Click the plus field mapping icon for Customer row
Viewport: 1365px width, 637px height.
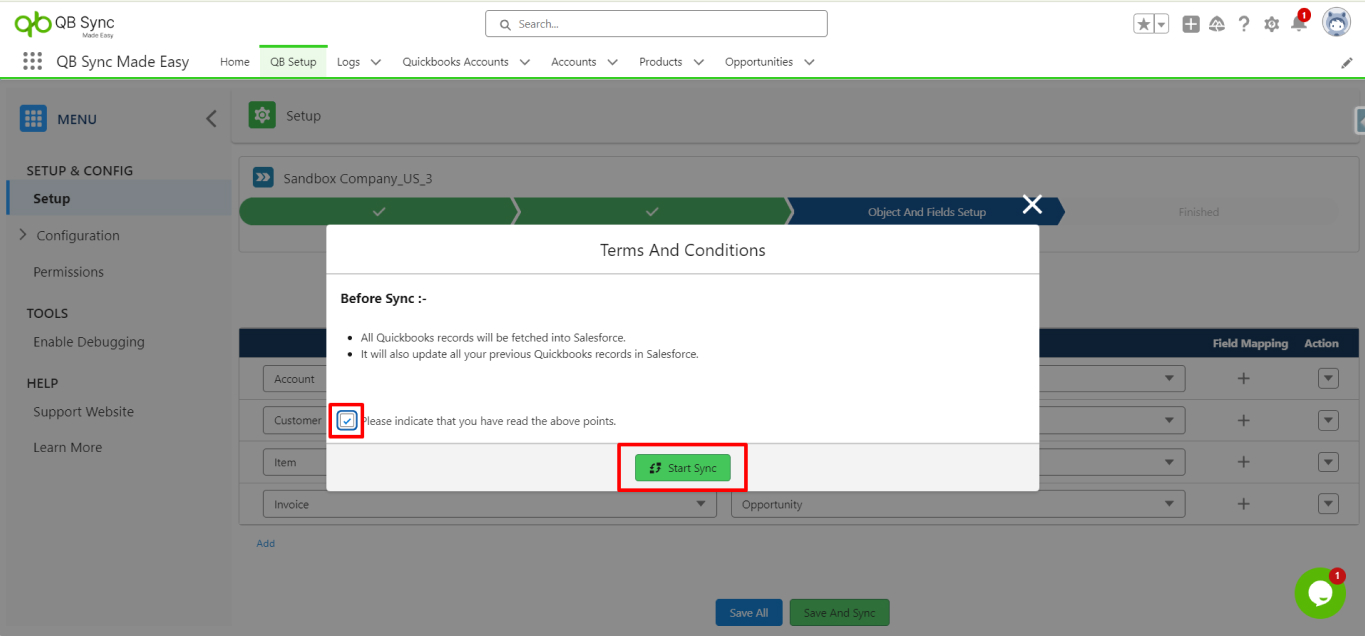tap(1243, 420)
